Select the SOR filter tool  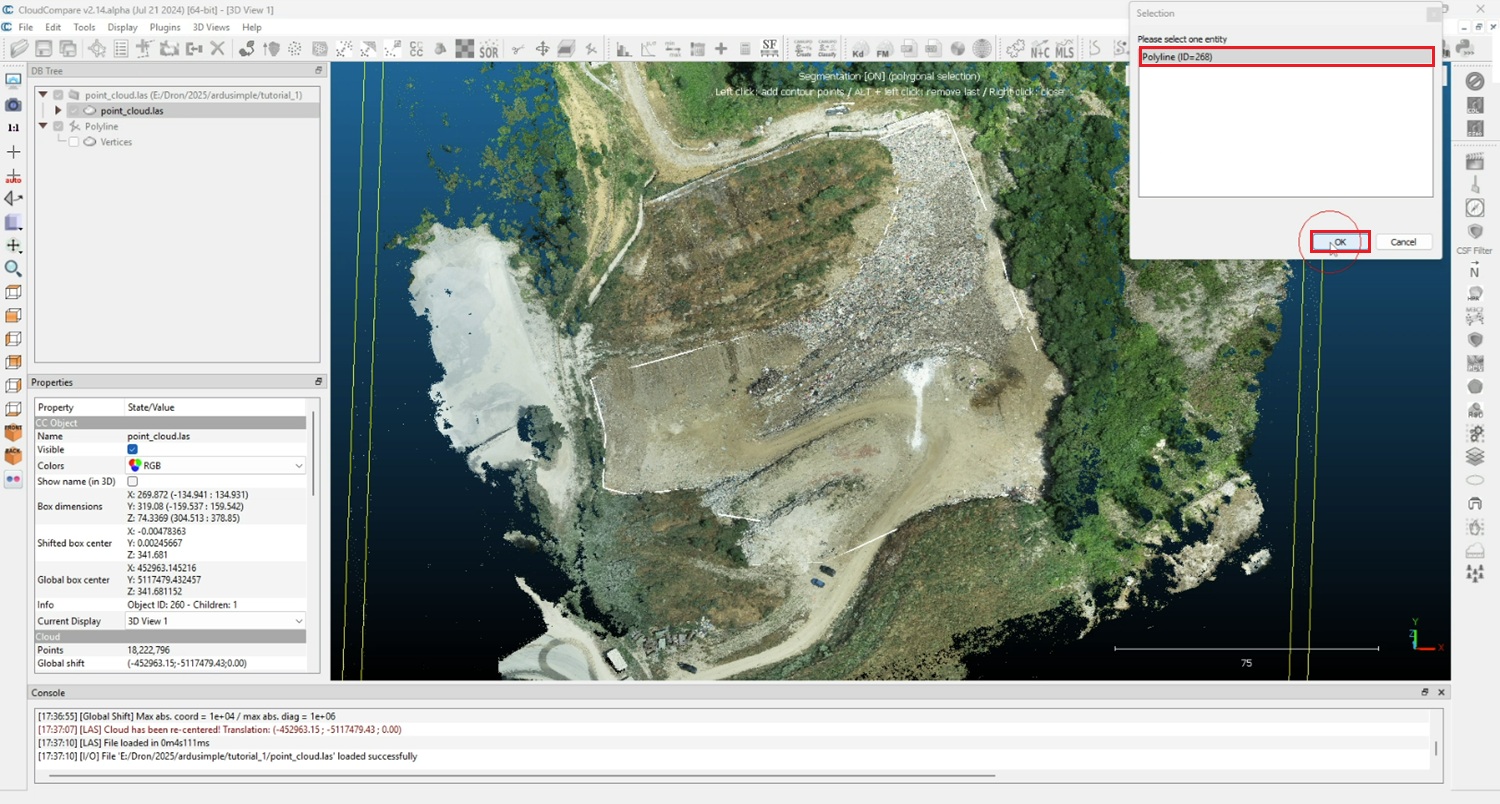[488, 48]
